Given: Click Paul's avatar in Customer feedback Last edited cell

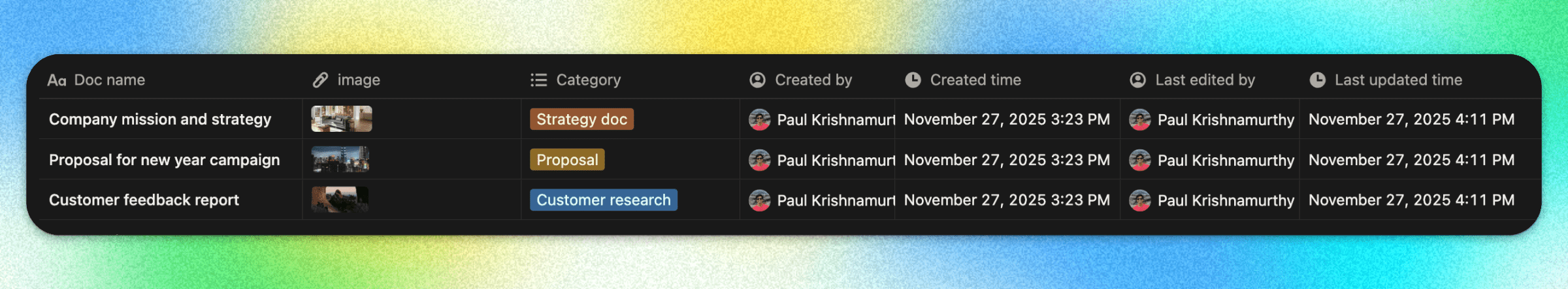Looking at the screenshot, I should tap(1139, 200).
